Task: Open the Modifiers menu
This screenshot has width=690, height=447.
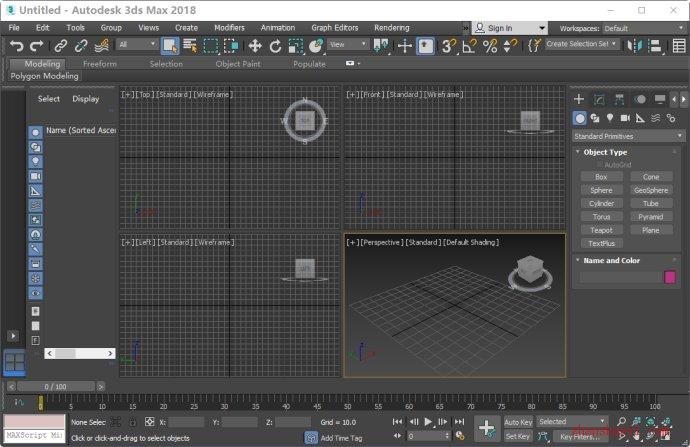Action: [229, 28]
